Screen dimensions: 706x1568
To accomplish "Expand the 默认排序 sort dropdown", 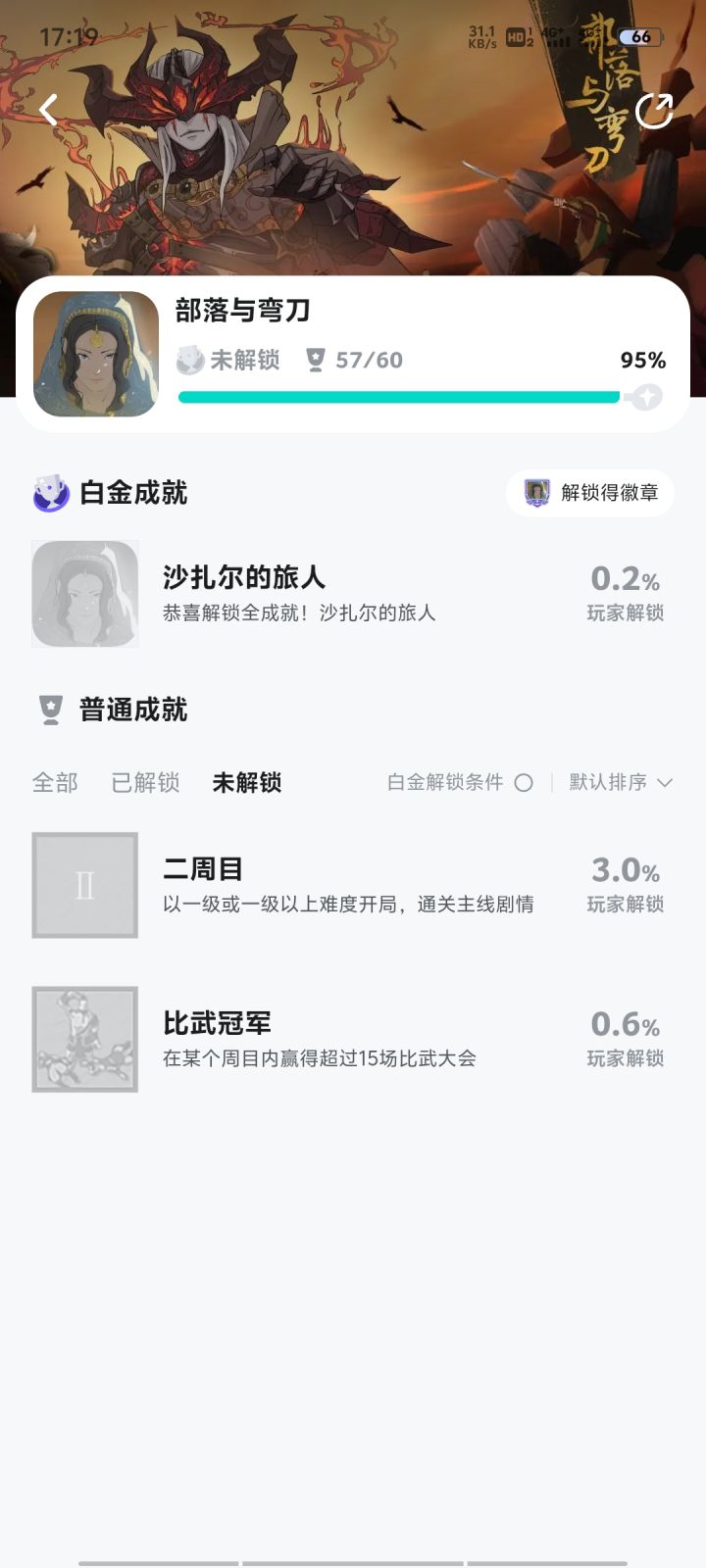I will pyautogui.click(x=620, y=782).
